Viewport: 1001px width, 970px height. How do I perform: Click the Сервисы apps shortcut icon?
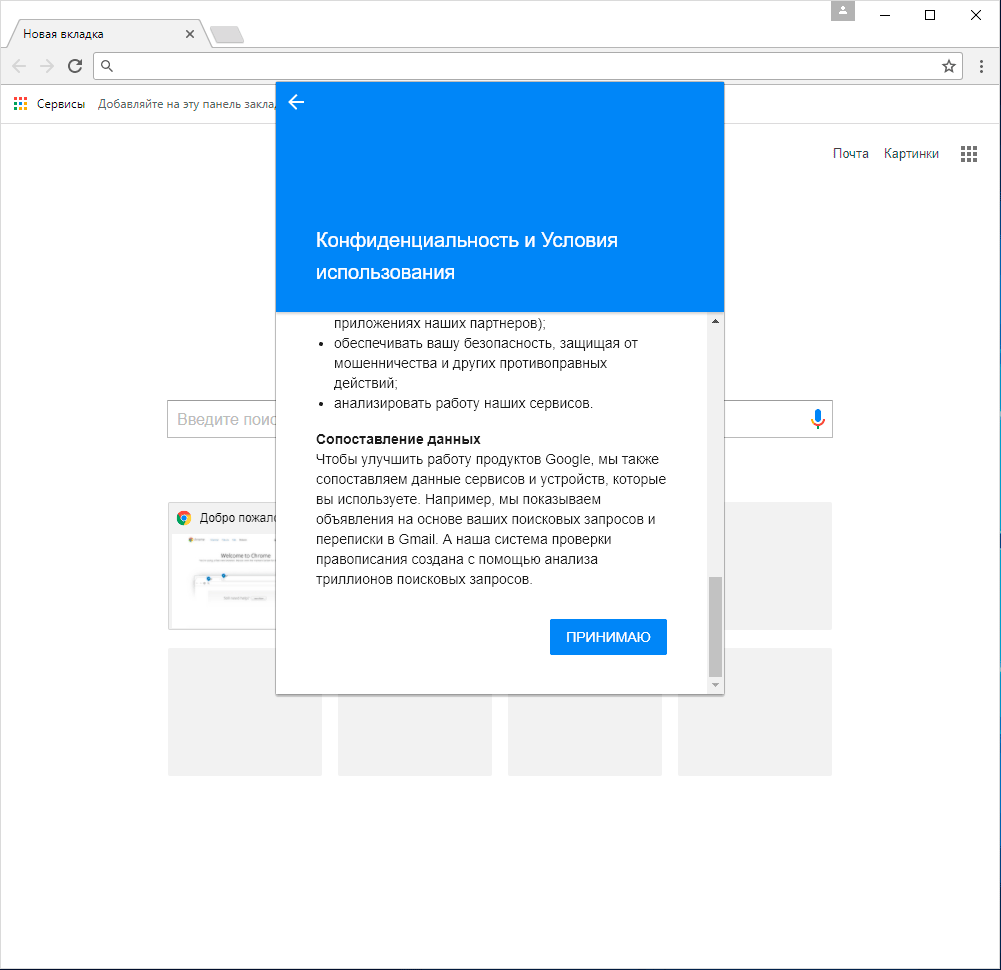coord(20,103)
